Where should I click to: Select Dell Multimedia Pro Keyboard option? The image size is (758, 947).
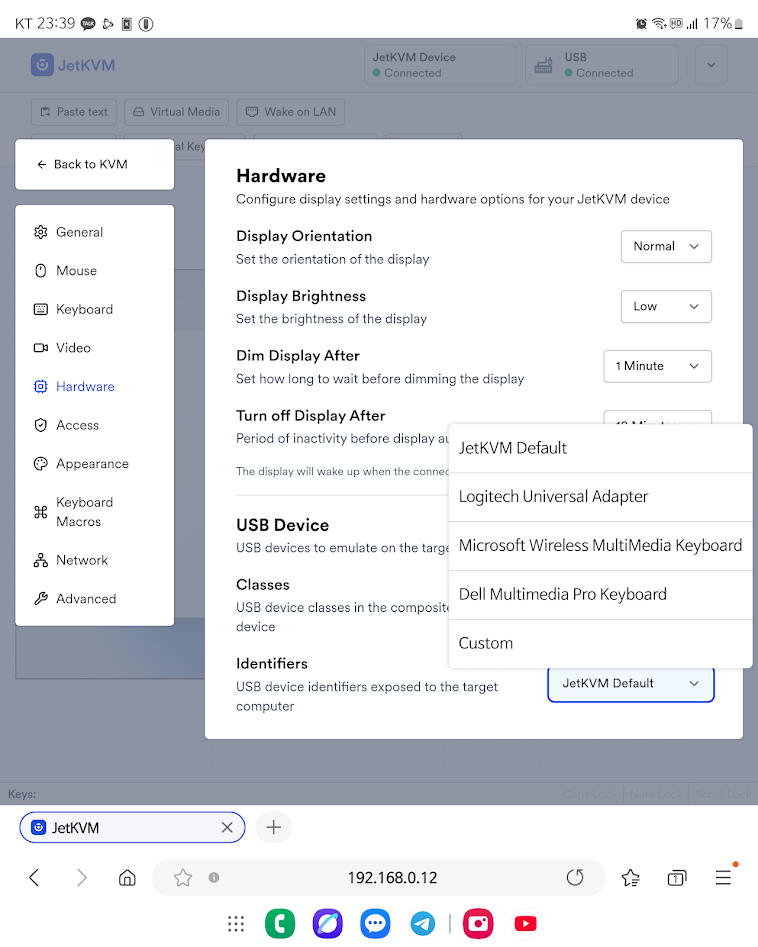[600, 595]
